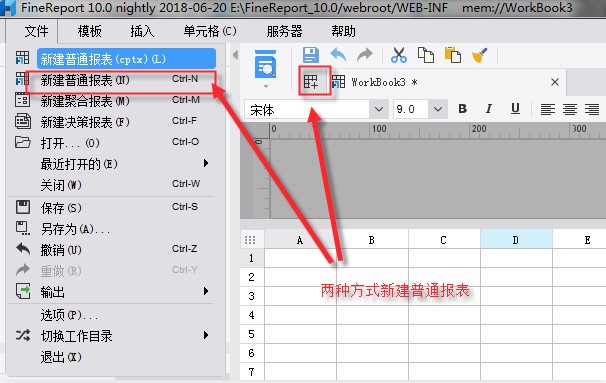Screen dimensions: 606x383
Task: Close the WorkBook3 tab
Action: pos(555,82)
